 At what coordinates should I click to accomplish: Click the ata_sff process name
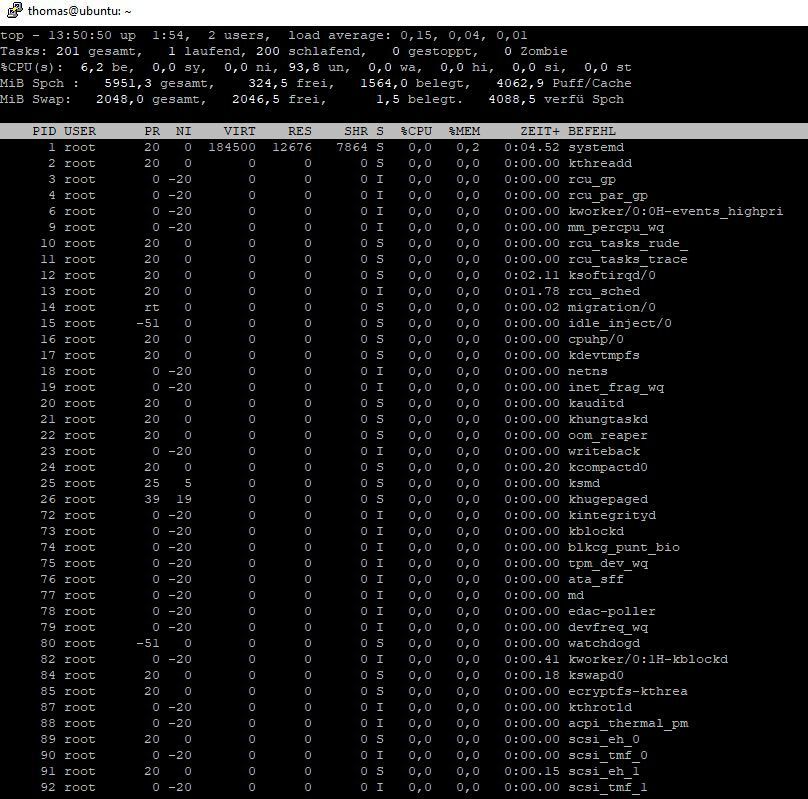tap(596, 579)
